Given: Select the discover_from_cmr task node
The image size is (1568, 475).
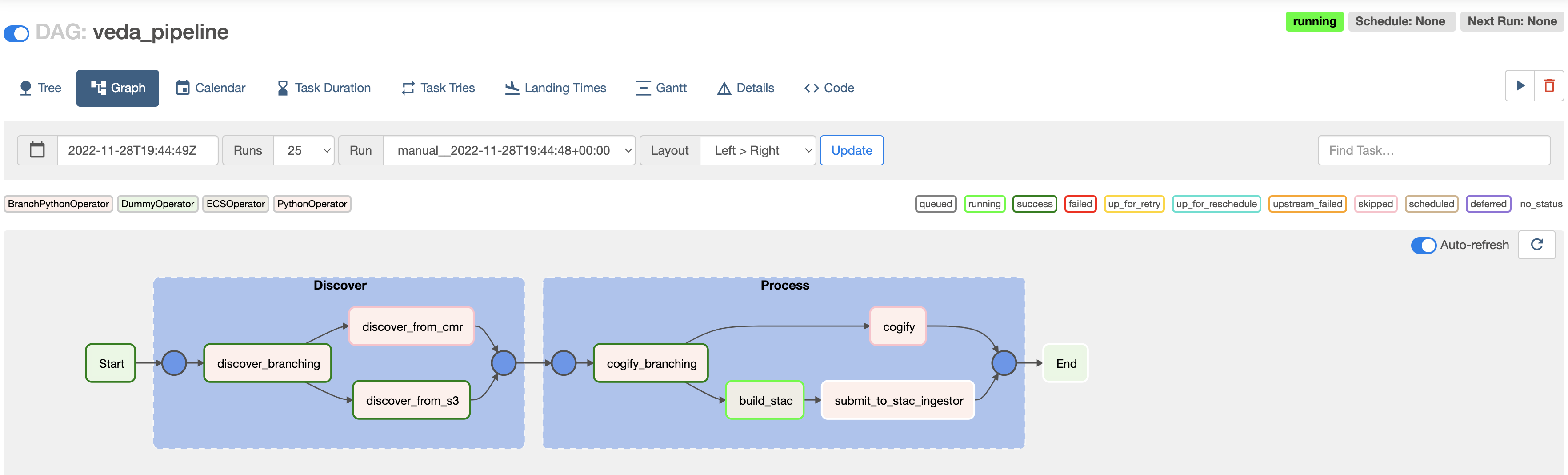Looking at the screenshot, I should point(412,326).
